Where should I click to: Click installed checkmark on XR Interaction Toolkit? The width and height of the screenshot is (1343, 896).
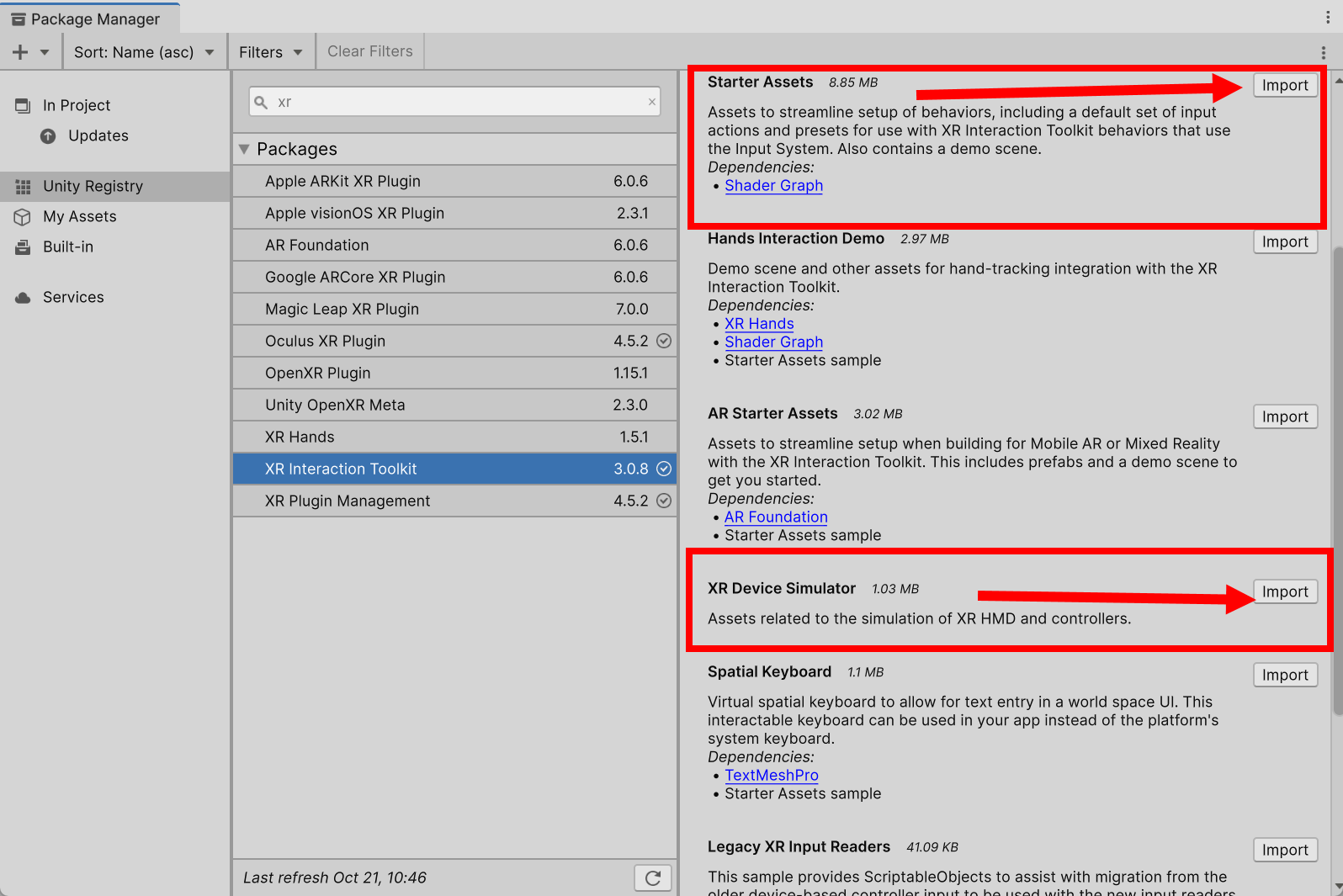pyautogui.click(x=664, y=469)
